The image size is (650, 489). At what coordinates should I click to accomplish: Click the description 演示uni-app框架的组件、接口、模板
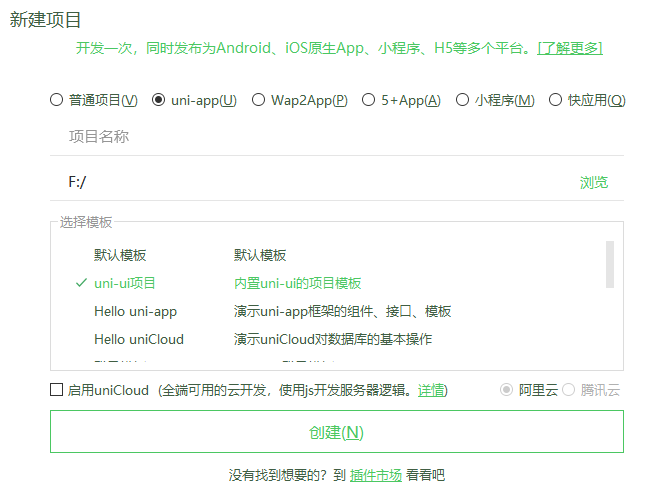tap(342, 311)
